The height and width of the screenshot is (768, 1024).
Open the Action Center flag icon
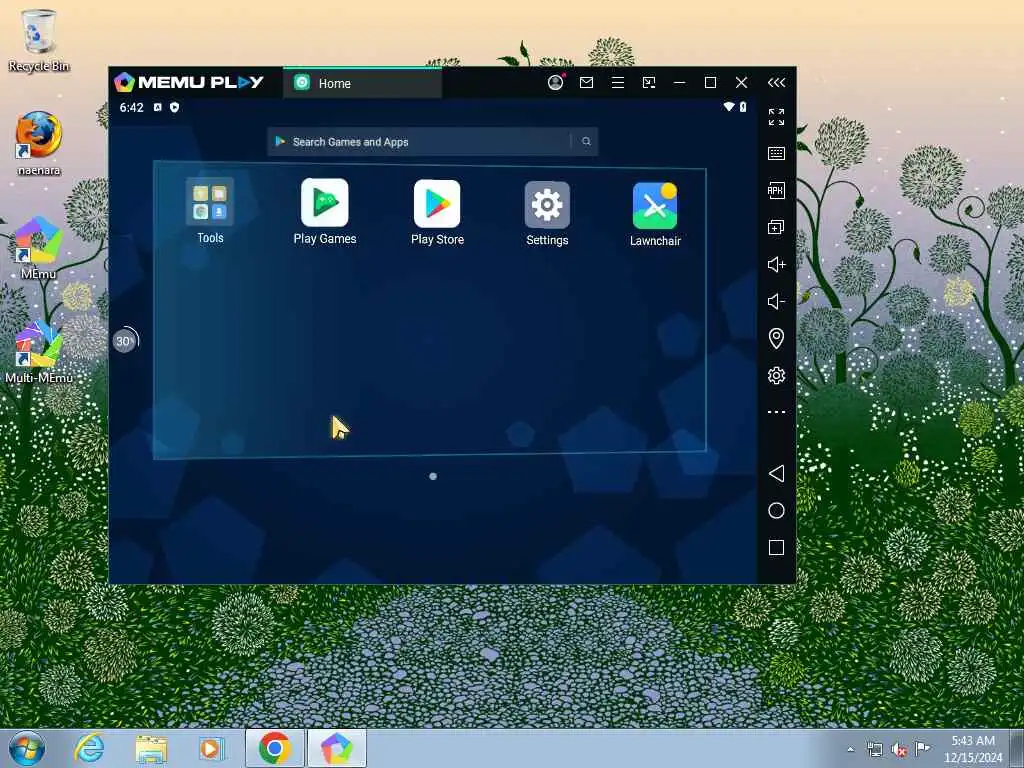pos(922,748)
